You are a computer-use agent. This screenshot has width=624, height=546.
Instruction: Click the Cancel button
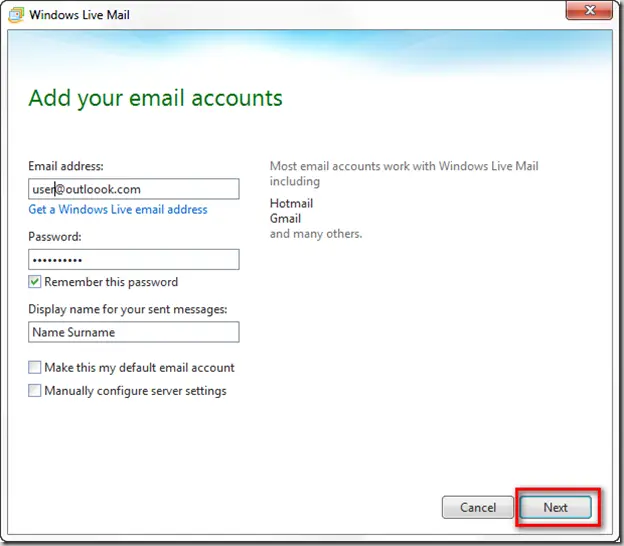click(x=478, y=507)
